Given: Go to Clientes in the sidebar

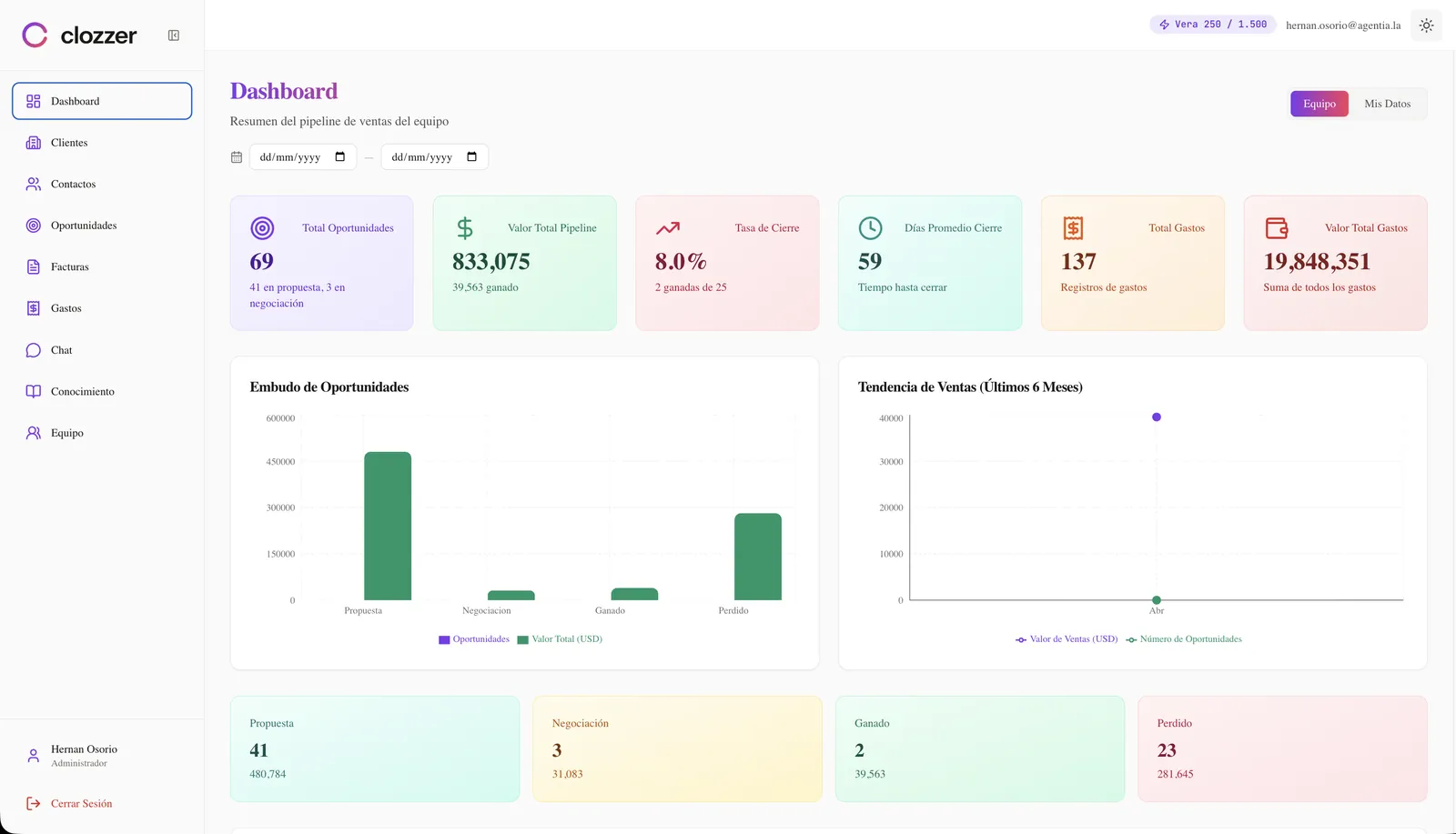Looking at the screenshot, I should pos(102,143).
